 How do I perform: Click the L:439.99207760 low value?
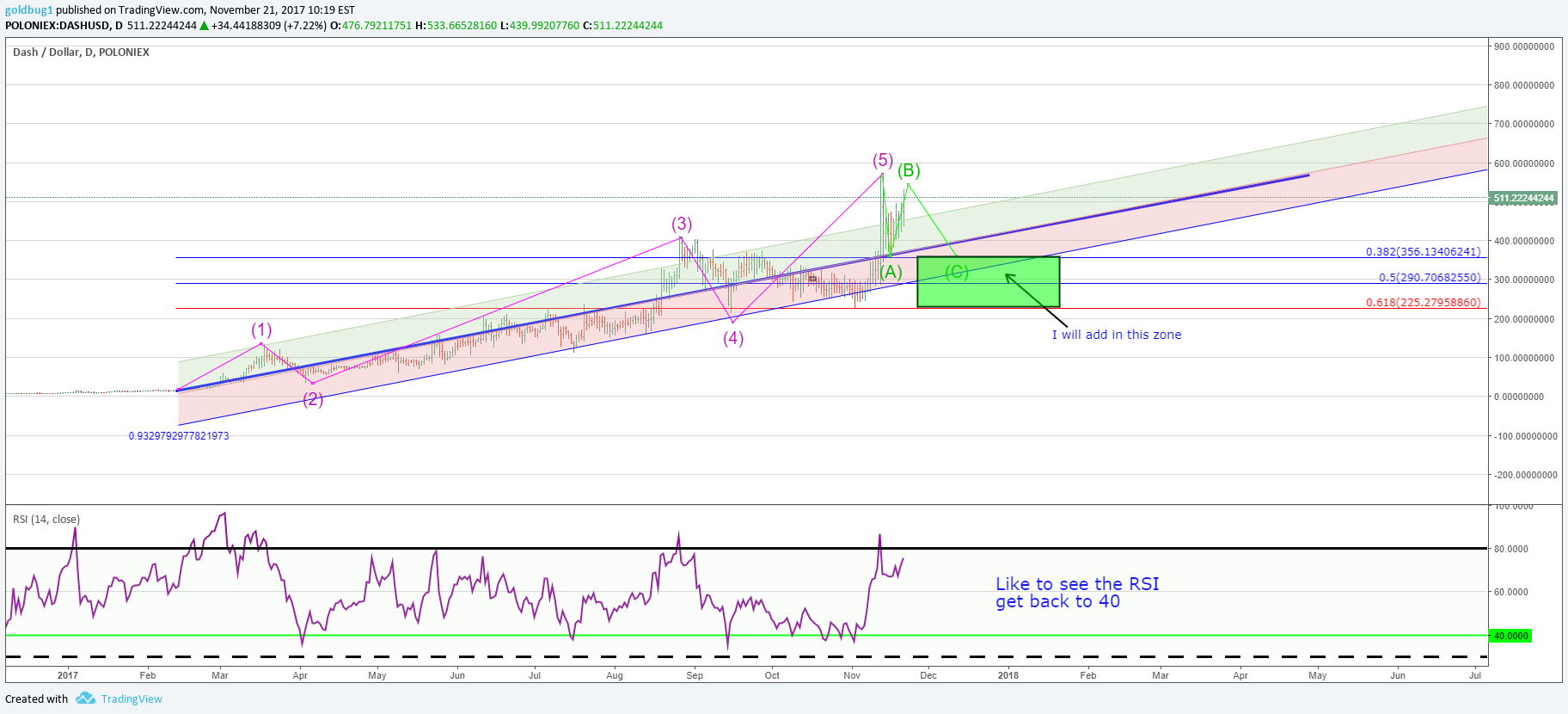540,26
